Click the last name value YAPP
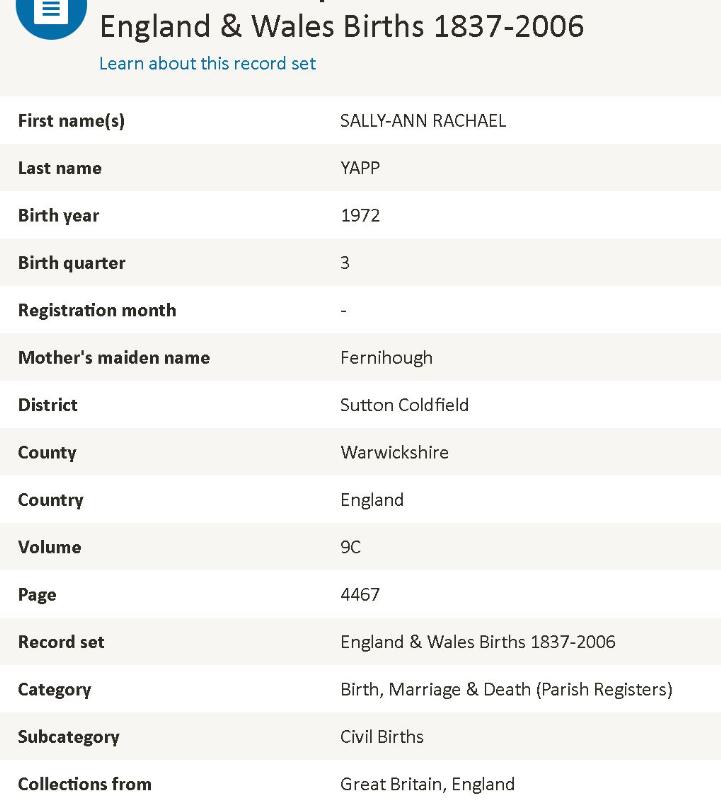This screenshot has width=721, height=800. (360, 168)
